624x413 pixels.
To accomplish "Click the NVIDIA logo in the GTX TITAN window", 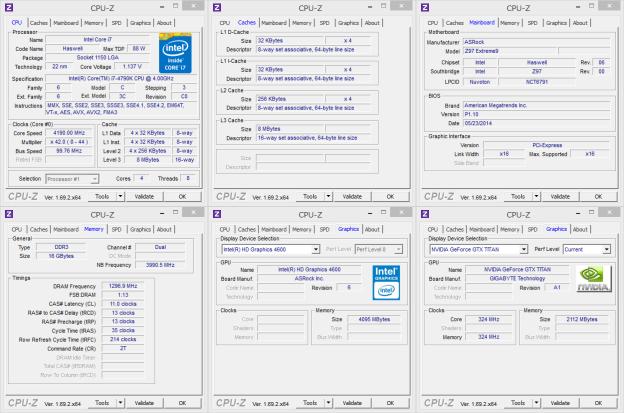I will [x=593, y=279].
